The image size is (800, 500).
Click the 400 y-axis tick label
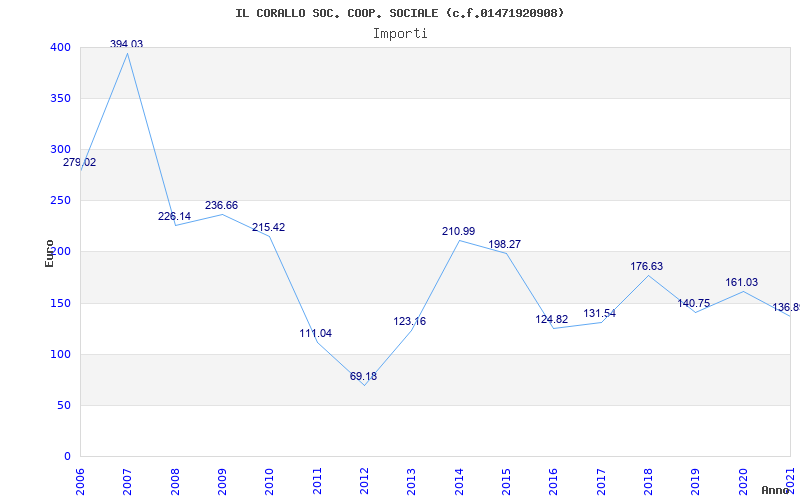[60, 47]
